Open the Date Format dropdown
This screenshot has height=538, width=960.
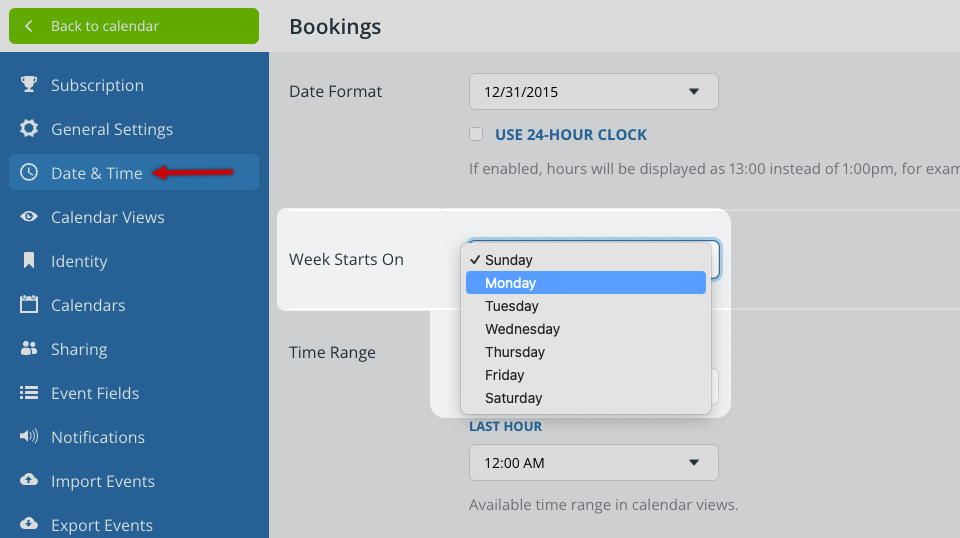(593, 92)
